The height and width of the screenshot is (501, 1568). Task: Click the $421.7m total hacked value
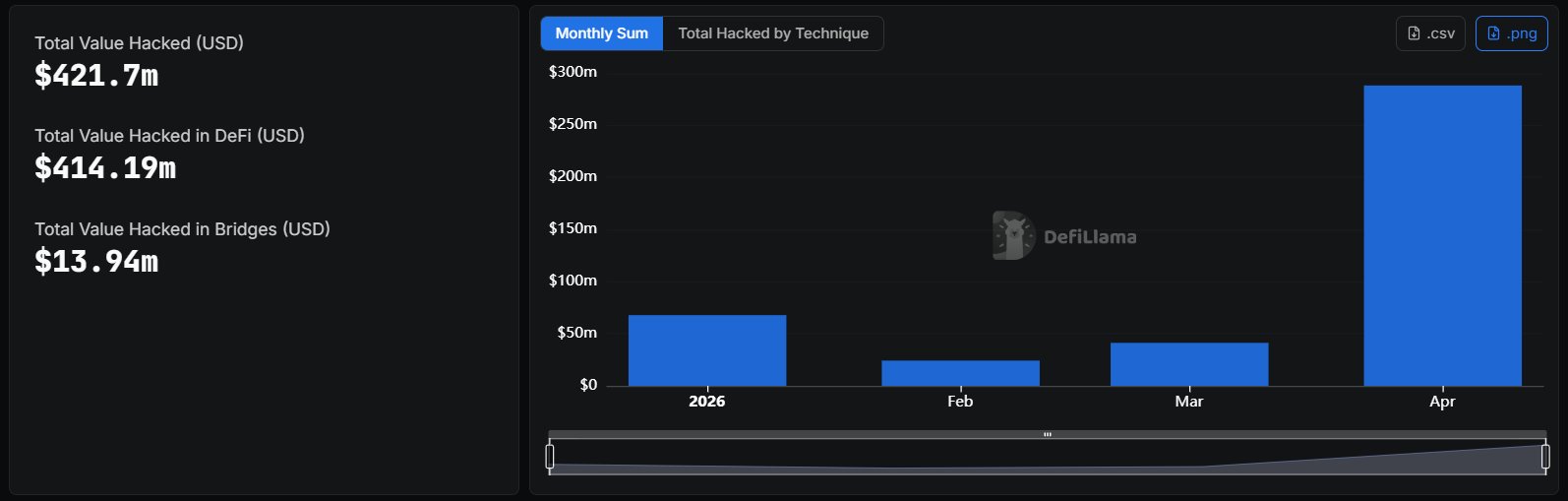(x=96, y=76)
